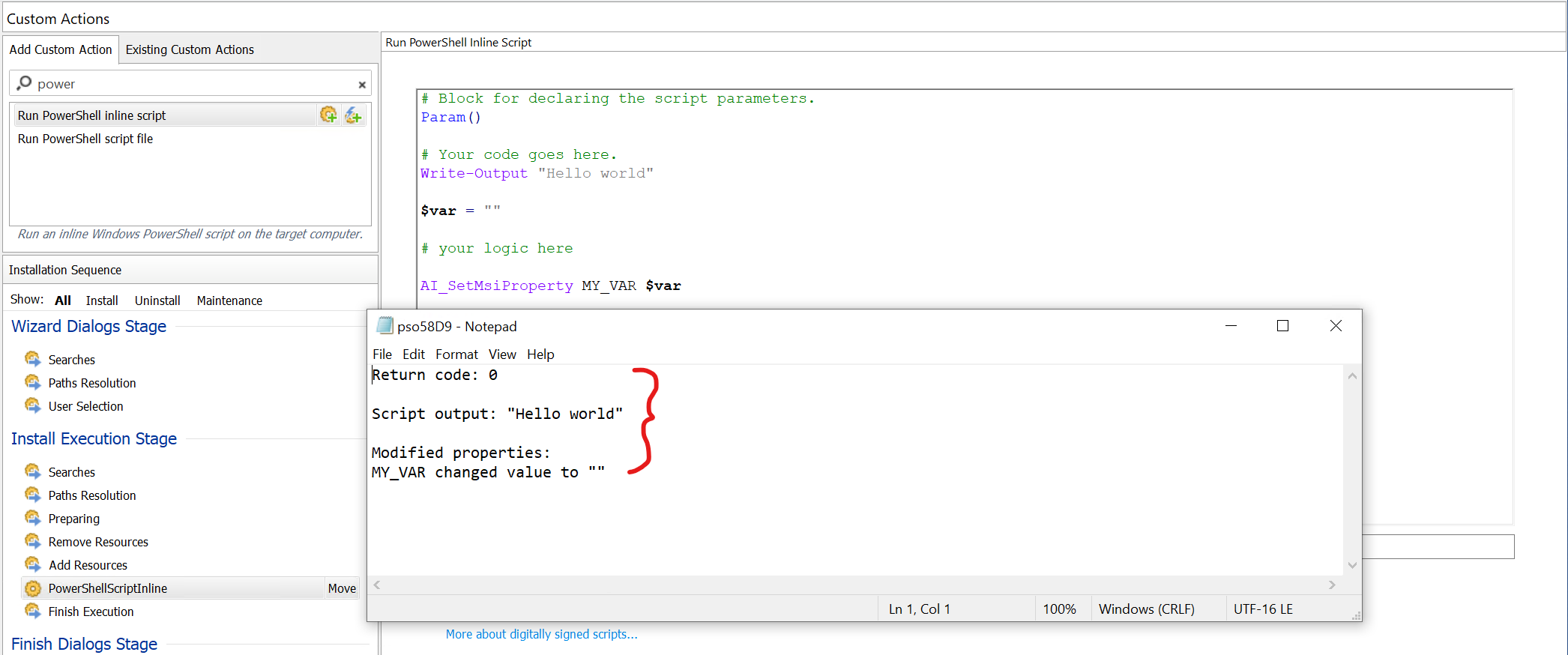The height and width of the screenshot is (655, 1568).
Task: Open 'More about digitally signed scripts' link
Action: (541, 634)
